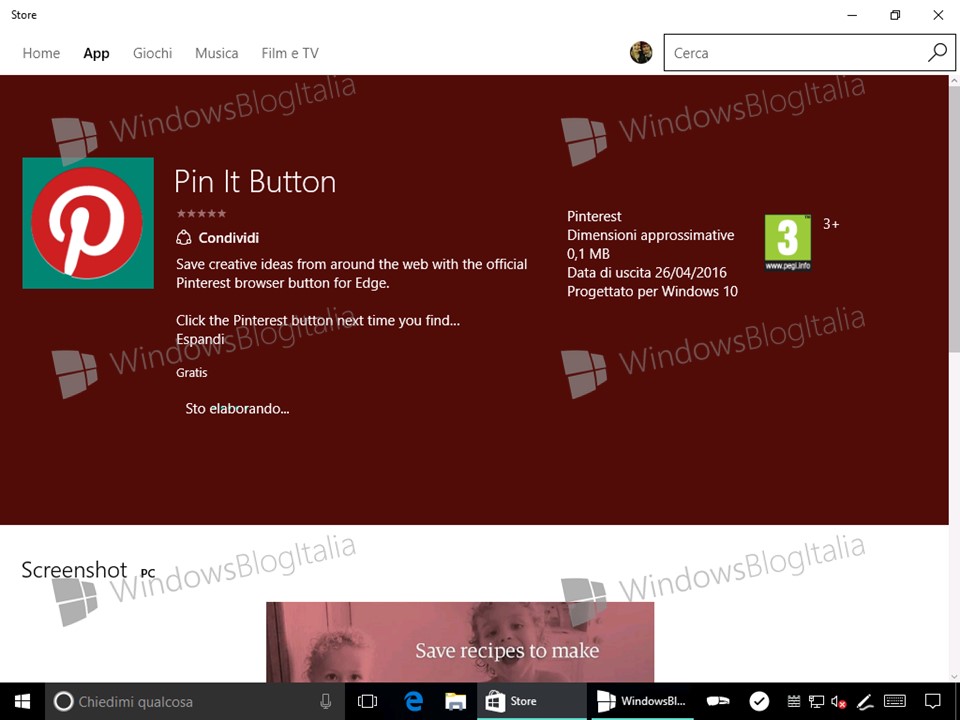Click the Pin It Button star rating
The height and width of the screenshot is (720, 960).
point(201,214)
